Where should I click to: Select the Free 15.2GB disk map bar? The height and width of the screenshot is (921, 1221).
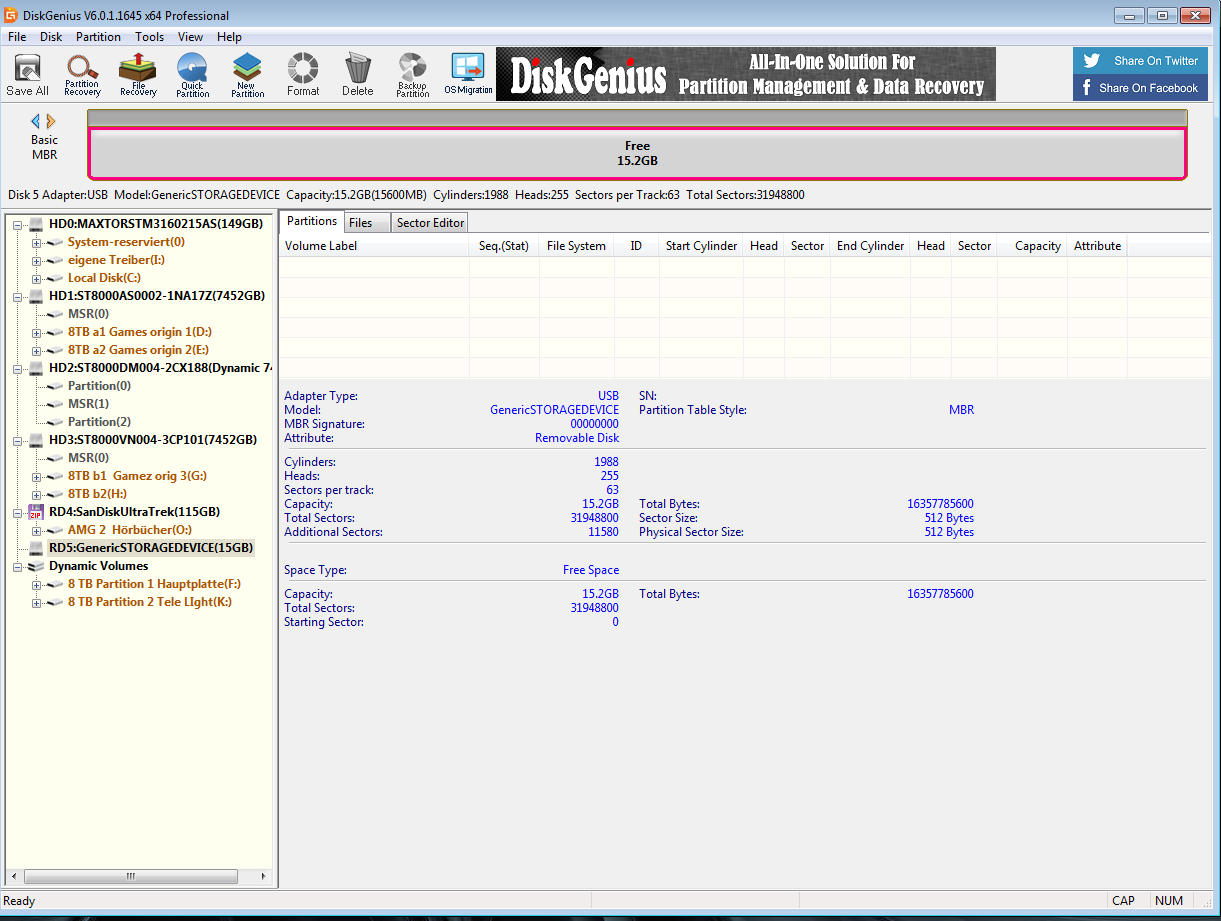click(x=637, y=153)
